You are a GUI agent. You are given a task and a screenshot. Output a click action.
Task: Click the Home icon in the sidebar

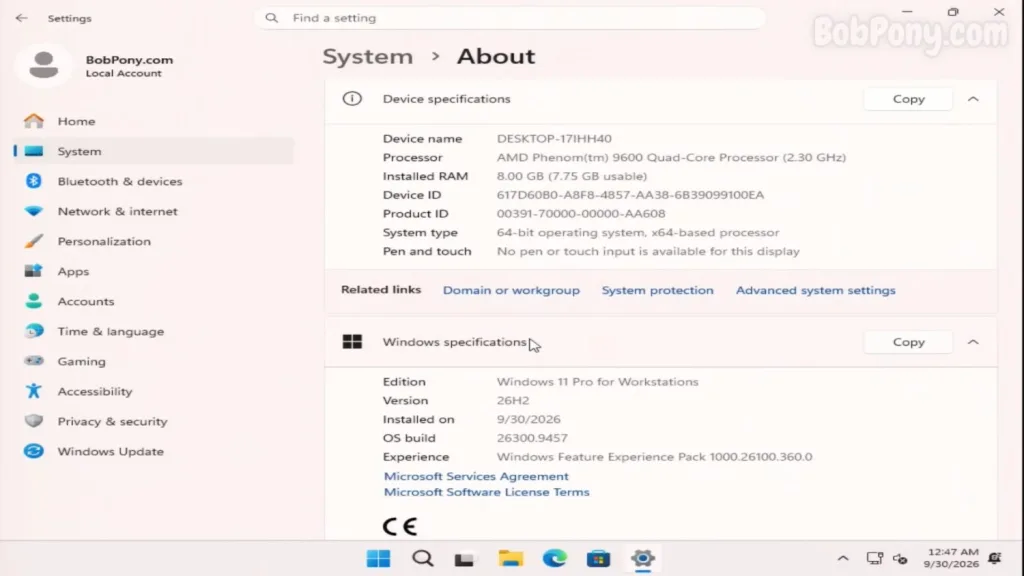34,121
